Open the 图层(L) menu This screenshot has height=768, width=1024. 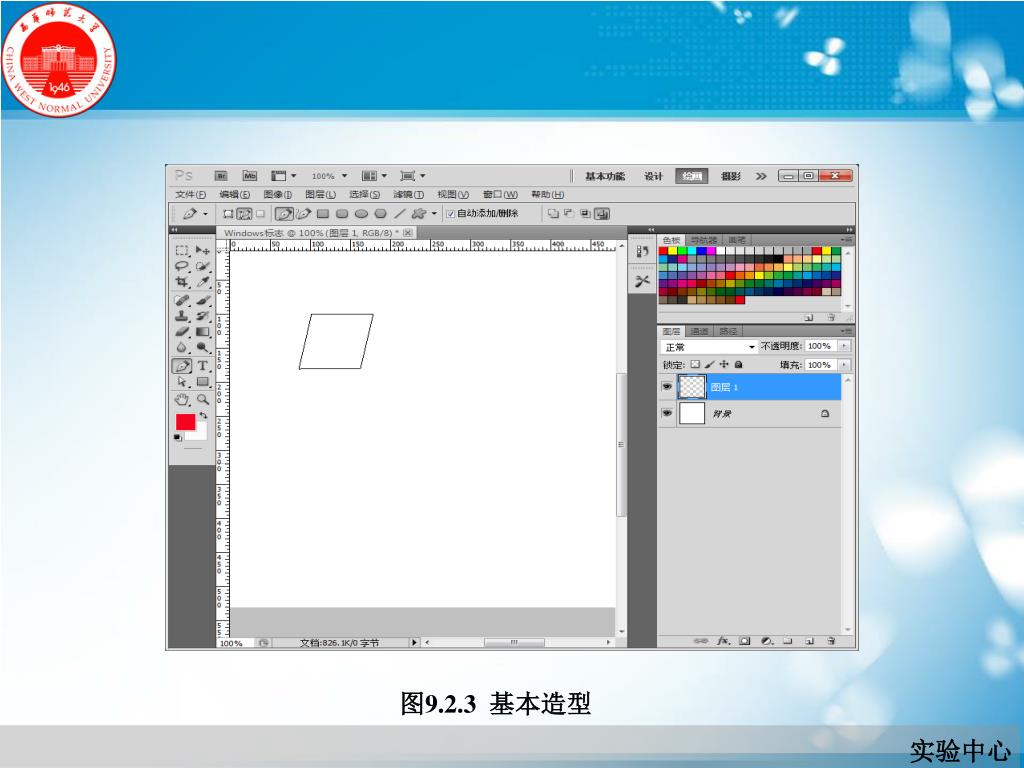320,195
